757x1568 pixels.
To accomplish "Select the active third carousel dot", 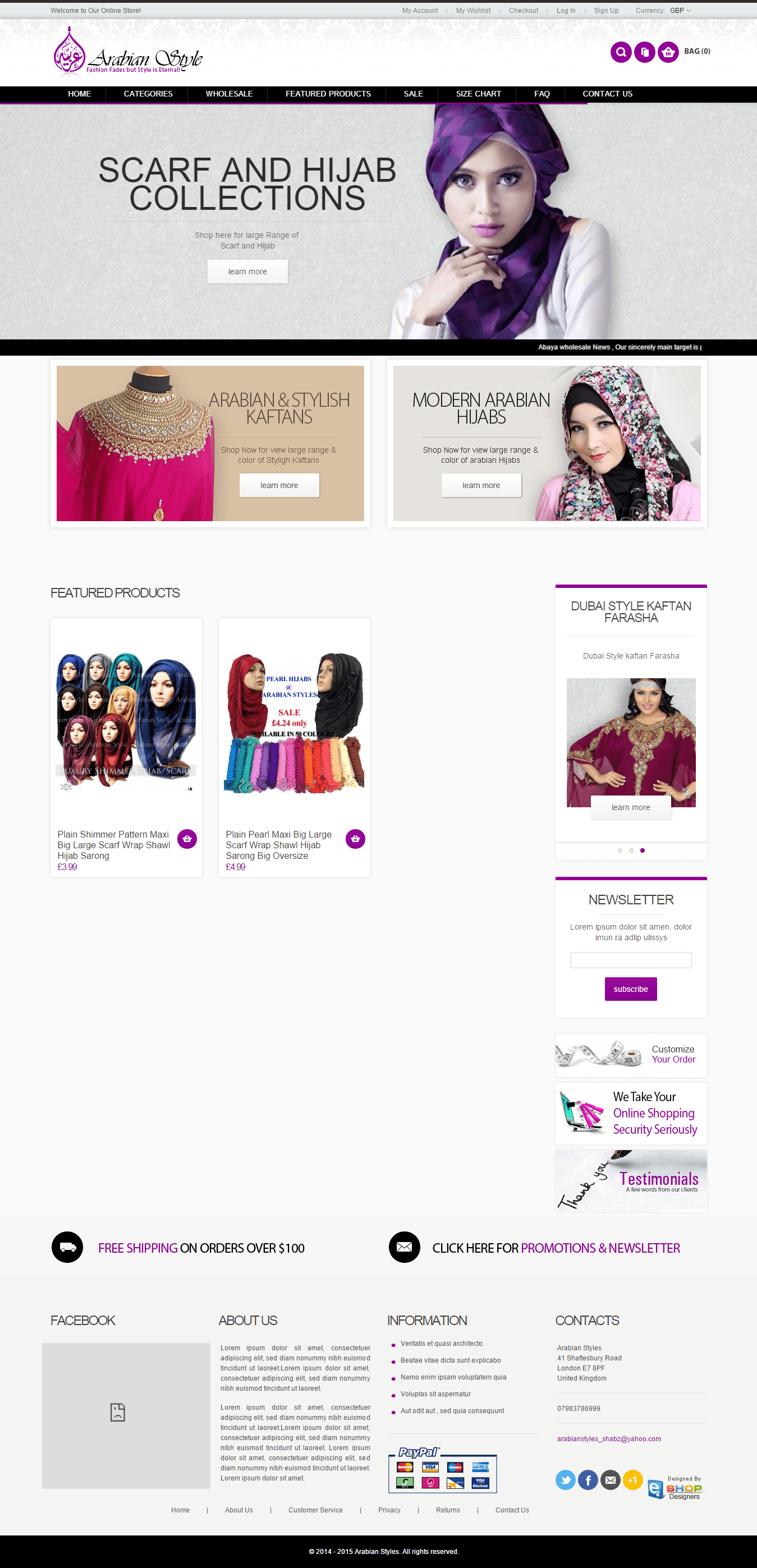I will click(x=643, y=850).
